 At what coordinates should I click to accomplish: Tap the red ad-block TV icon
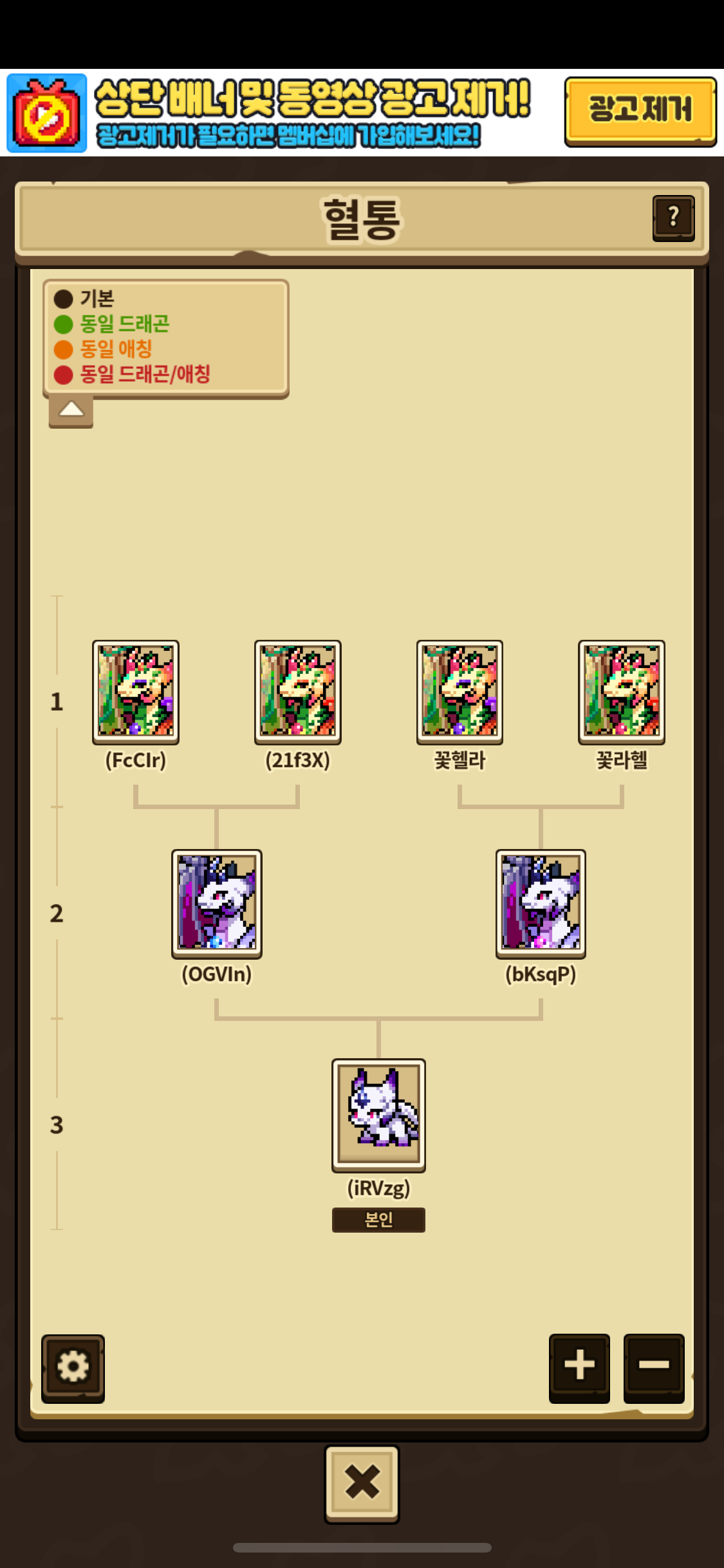tap(46, 113)
